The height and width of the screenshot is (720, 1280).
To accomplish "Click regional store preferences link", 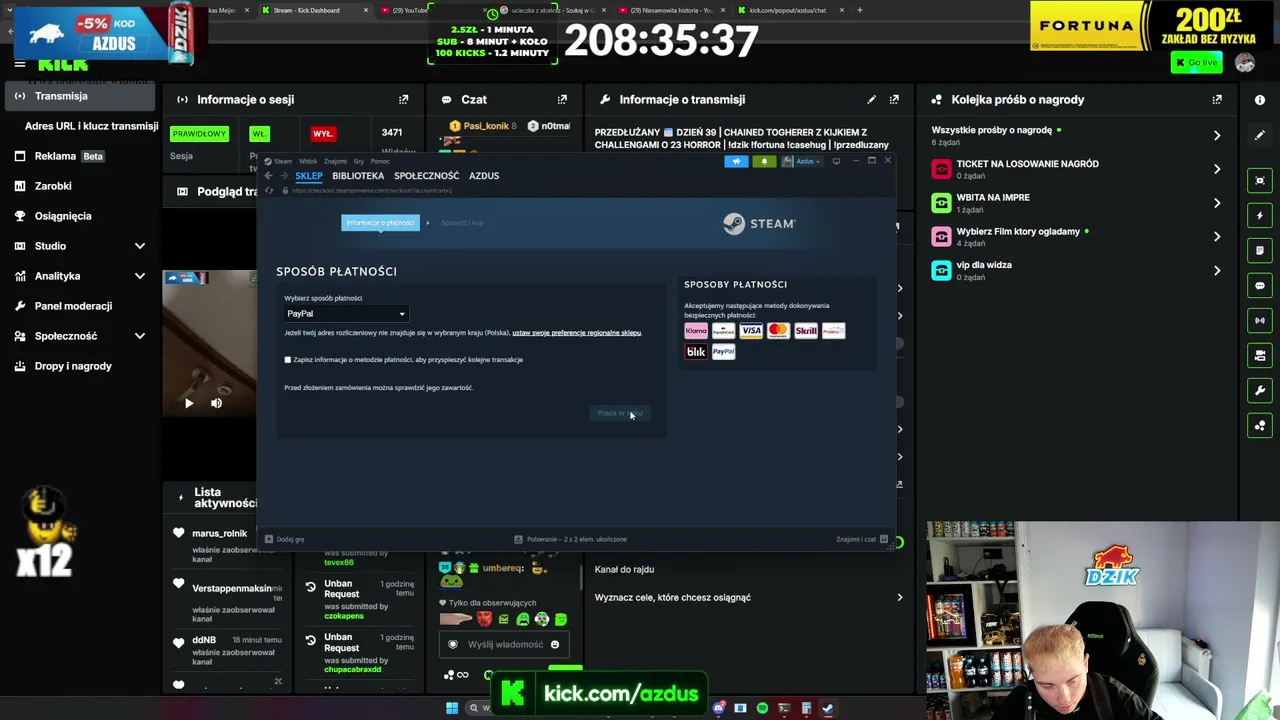I will click(x=577, y=333).
